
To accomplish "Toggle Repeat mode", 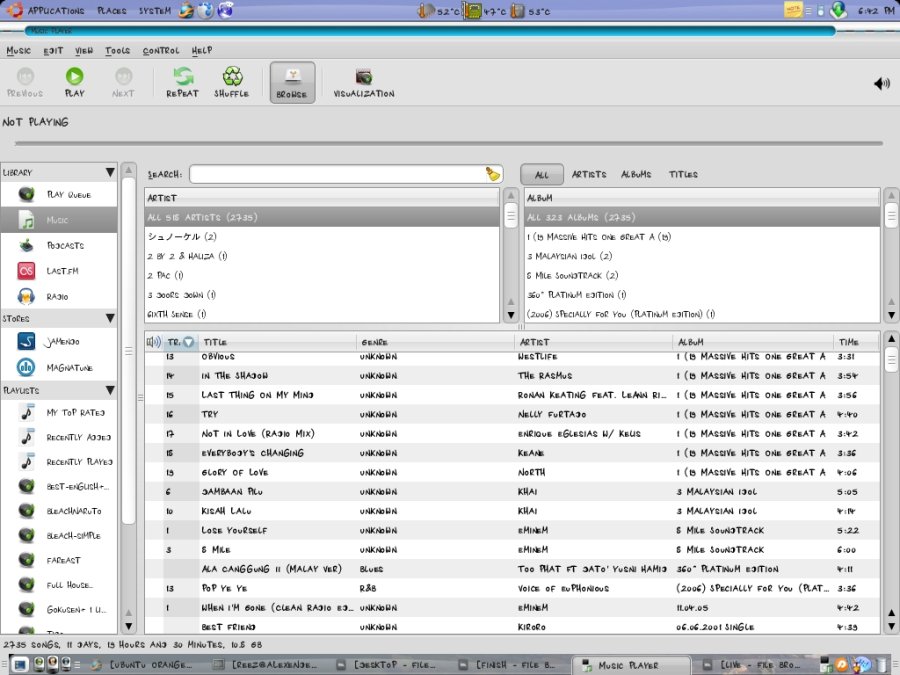I will click(x=183, y=83).
